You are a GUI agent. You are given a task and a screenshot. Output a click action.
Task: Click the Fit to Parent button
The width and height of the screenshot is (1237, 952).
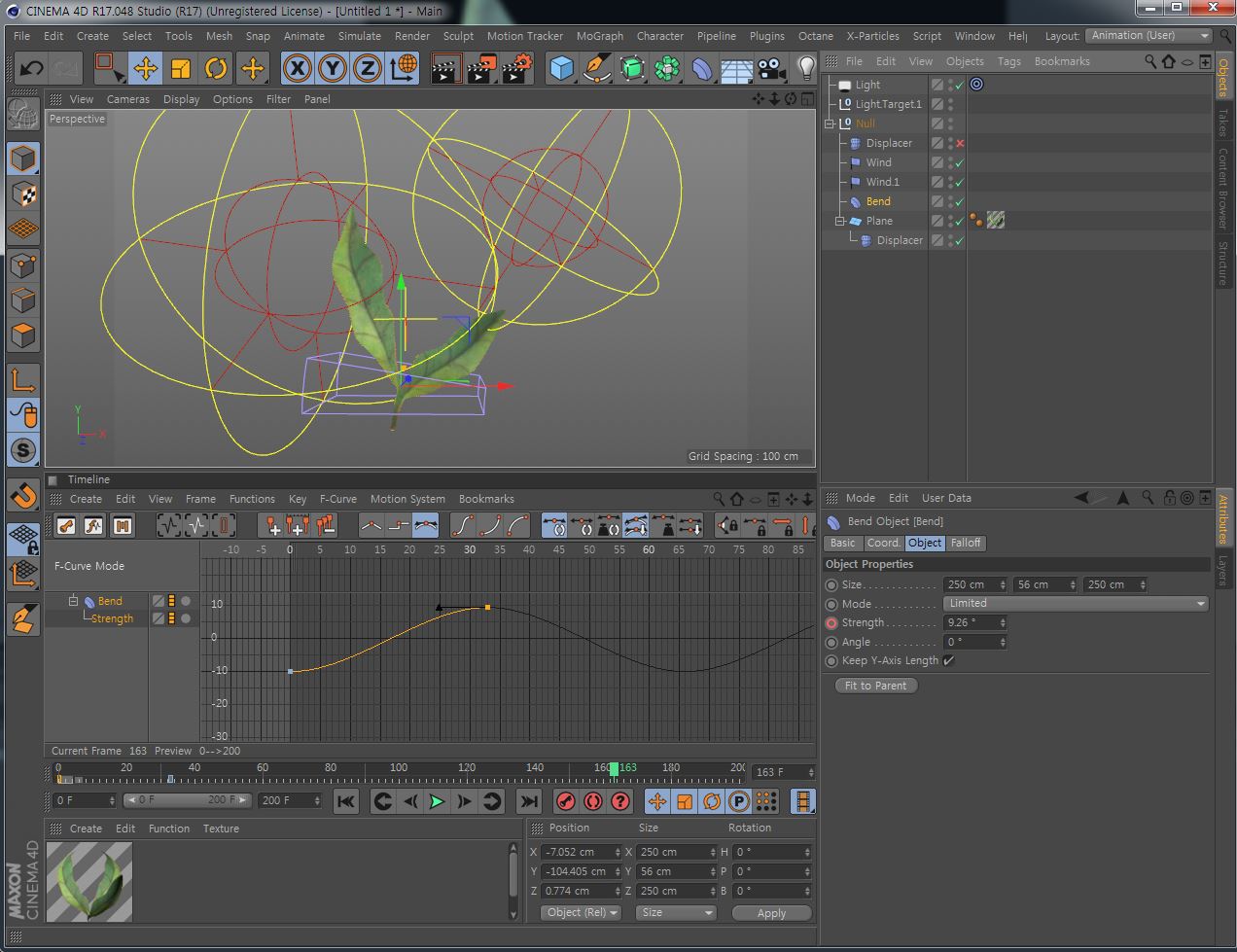tap(875, 686)
